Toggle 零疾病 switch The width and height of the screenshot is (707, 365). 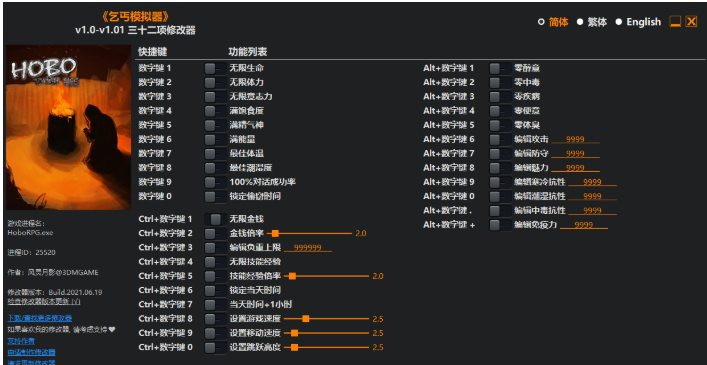[500, 96]
